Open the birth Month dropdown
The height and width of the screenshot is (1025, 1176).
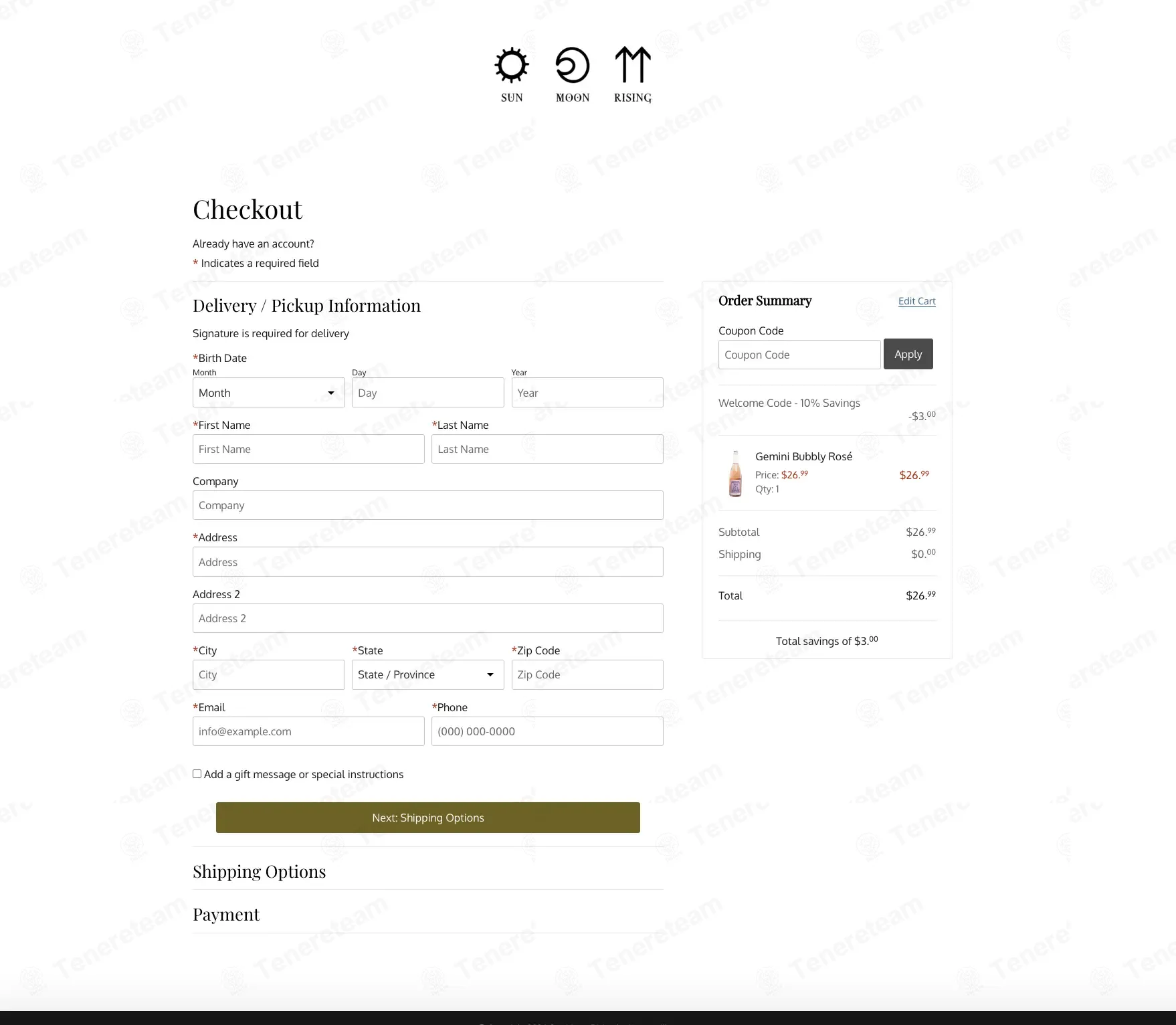pyautogui.click(x=269, y=393)
